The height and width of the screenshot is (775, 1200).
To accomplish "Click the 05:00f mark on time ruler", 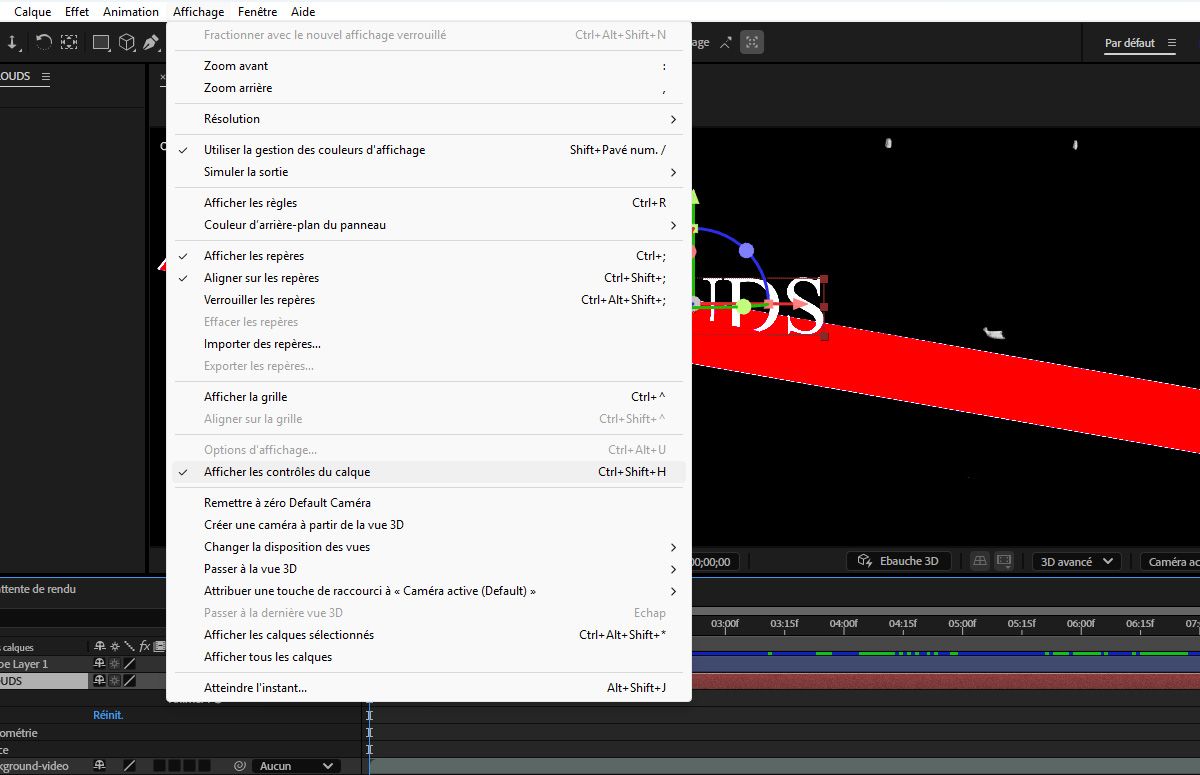I will coord(962,623).
